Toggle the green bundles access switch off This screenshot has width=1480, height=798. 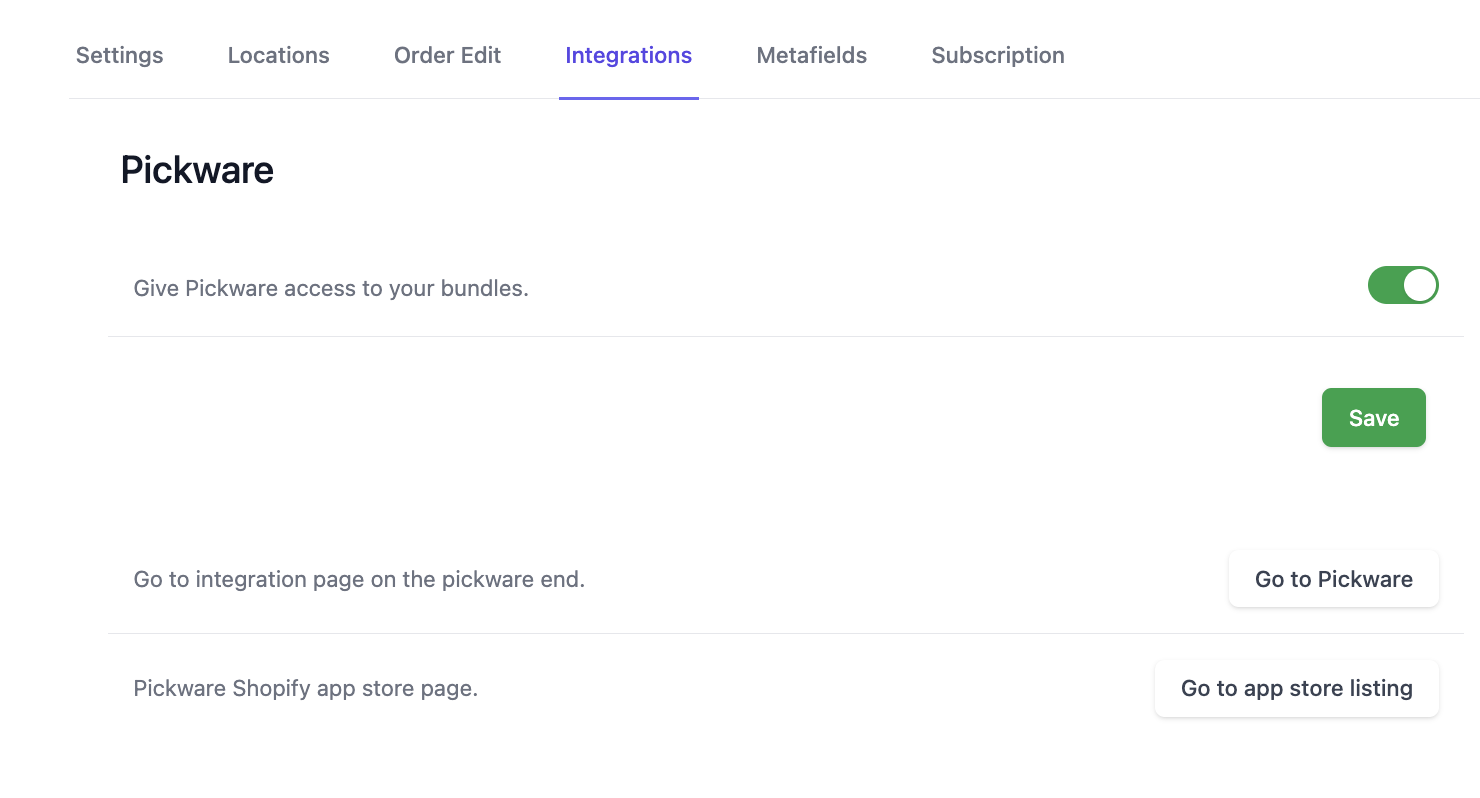[x=1403, y=285]
